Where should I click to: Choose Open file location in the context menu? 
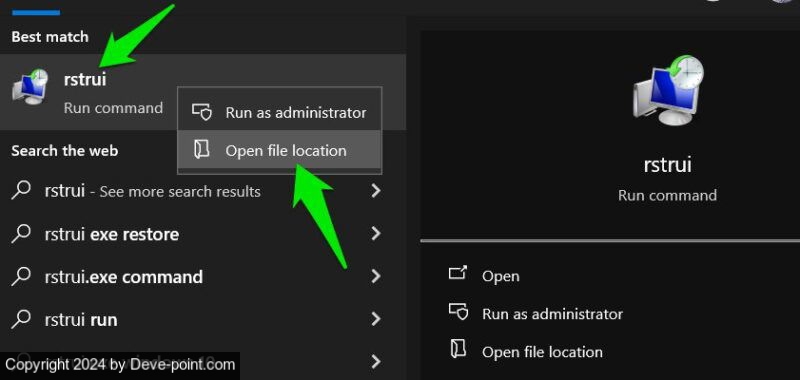[280, 150]
